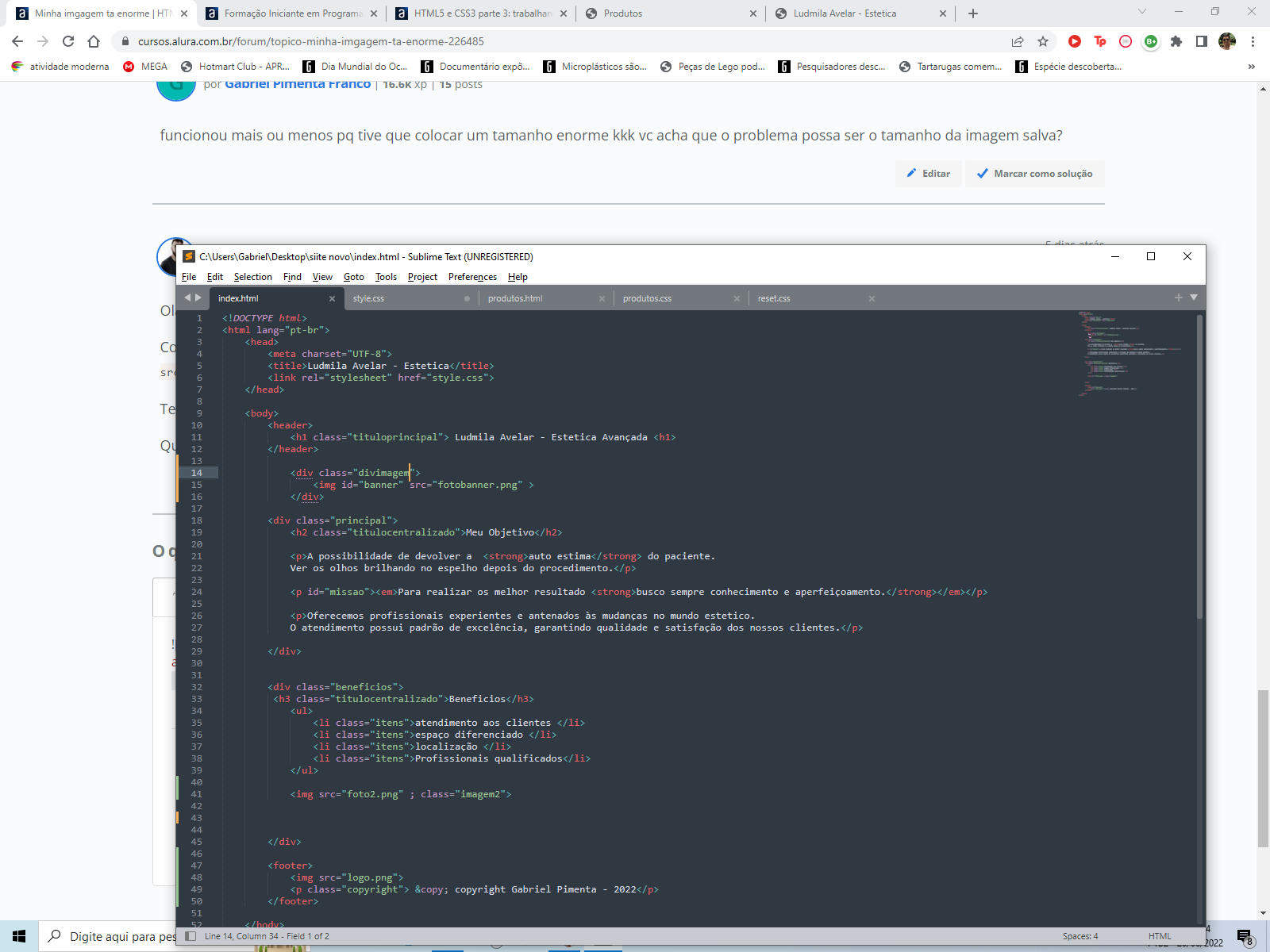Switch to Ludmila Avelar - Estetica browser tab
This screenshot has height=952, width=1270.
point(860,13)
